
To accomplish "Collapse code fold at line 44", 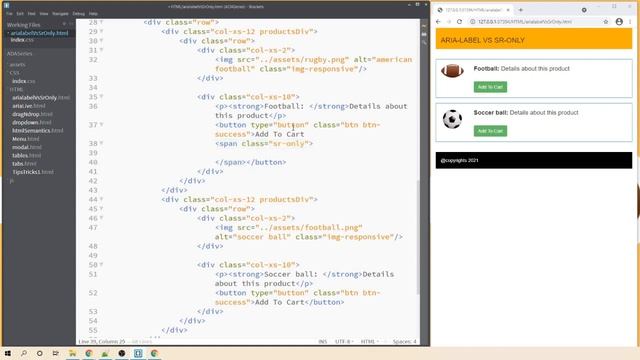I will point(101,200).
